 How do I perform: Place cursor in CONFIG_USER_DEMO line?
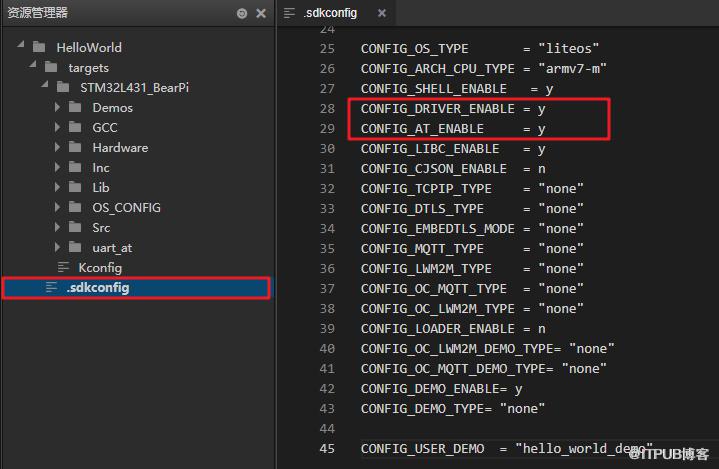pyautogui.click(x=507, y=449)
